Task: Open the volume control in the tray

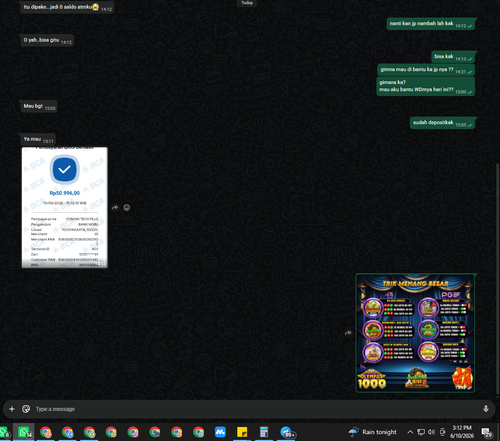Action: tap(432, 432)
